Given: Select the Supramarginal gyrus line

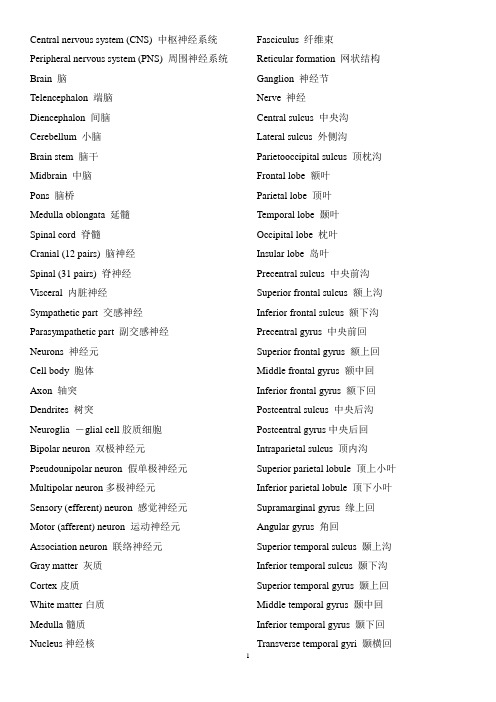Looking at the screenshot, I should click(x=316, y=508).
